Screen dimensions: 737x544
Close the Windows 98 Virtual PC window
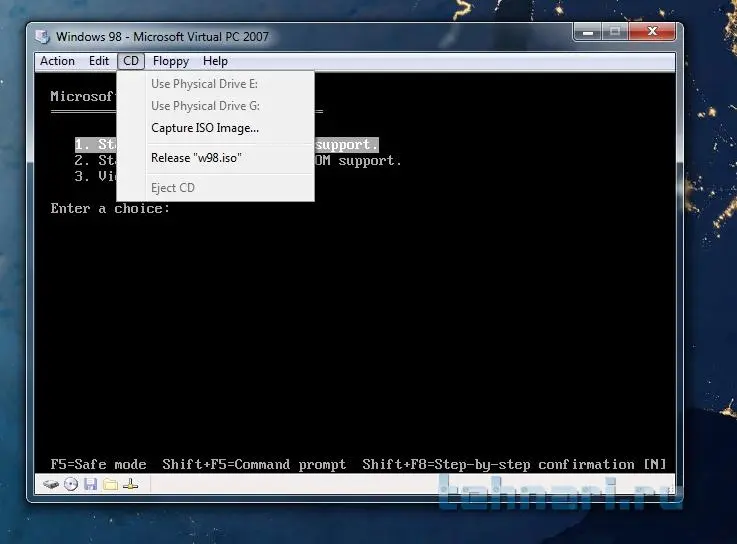pos(652,32)
